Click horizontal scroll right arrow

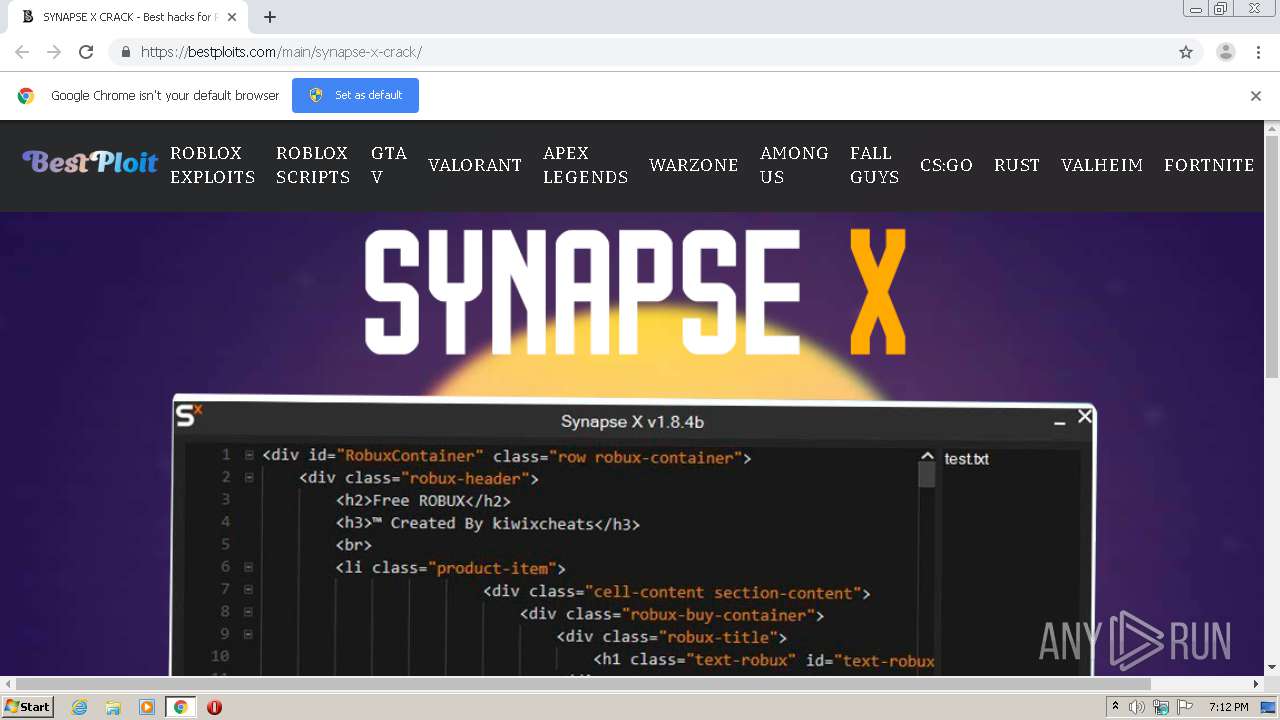pos(1256,684)
